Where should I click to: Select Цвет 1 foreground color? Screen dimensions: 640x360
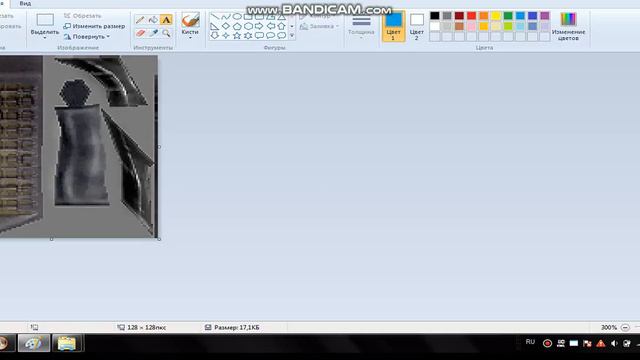[x=393, y=27]
